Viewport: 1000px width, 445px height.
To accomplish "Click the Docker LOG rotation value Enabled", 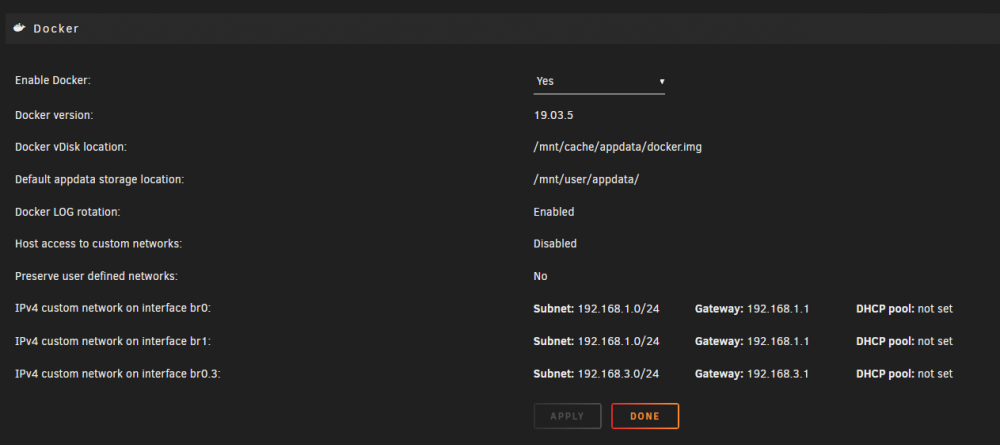I will coord(554,212).
